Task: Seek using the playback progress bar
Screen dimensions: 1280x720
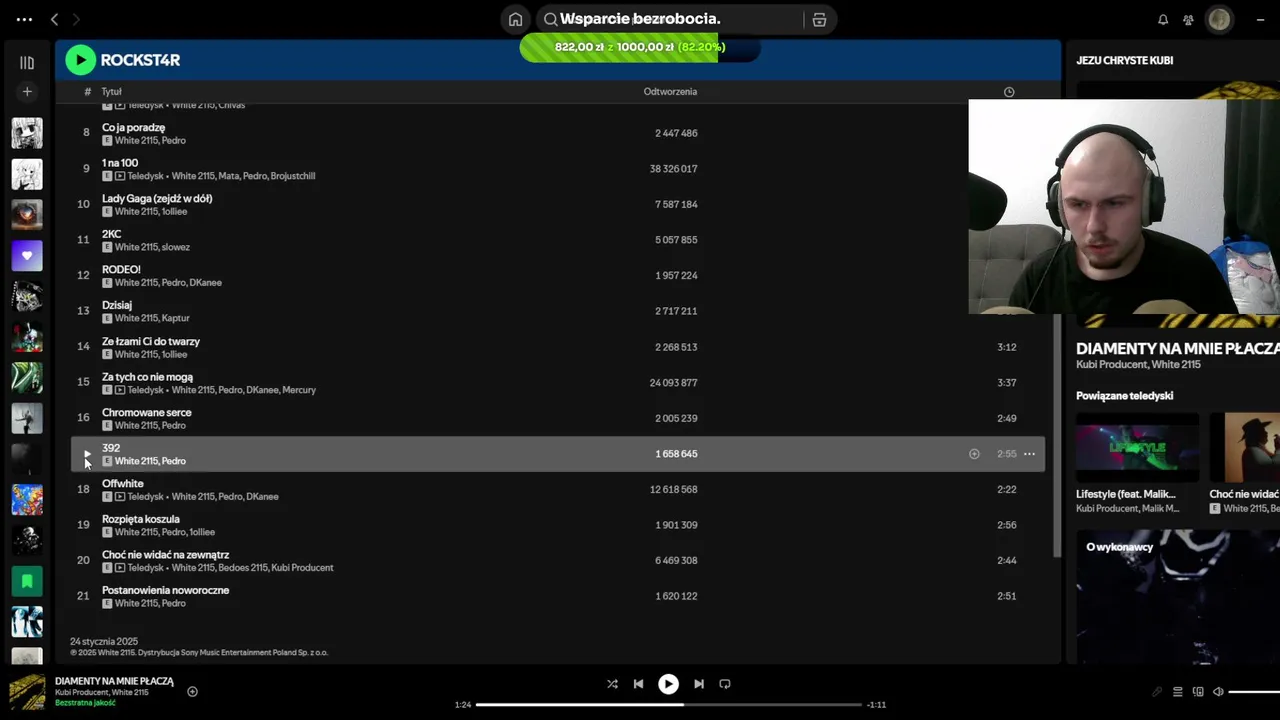Action: (x=668, y=705)
